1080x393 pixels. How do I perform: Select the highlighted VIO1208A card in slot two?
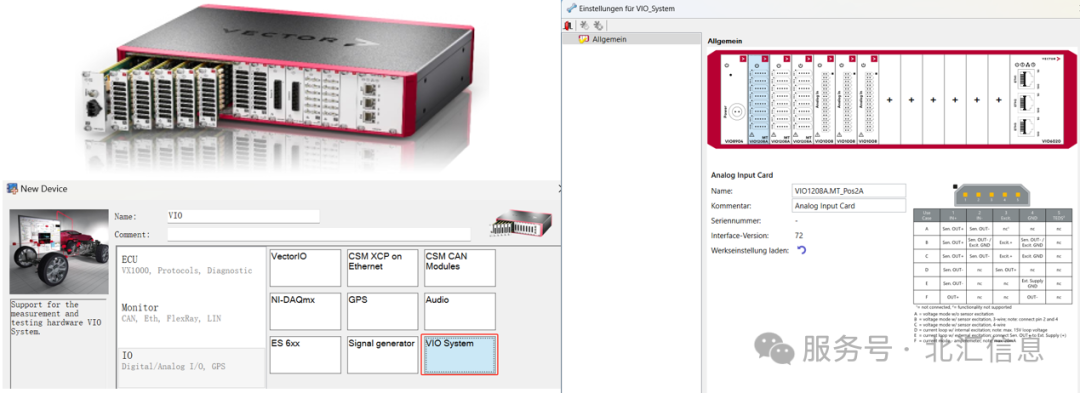[758, 100]
